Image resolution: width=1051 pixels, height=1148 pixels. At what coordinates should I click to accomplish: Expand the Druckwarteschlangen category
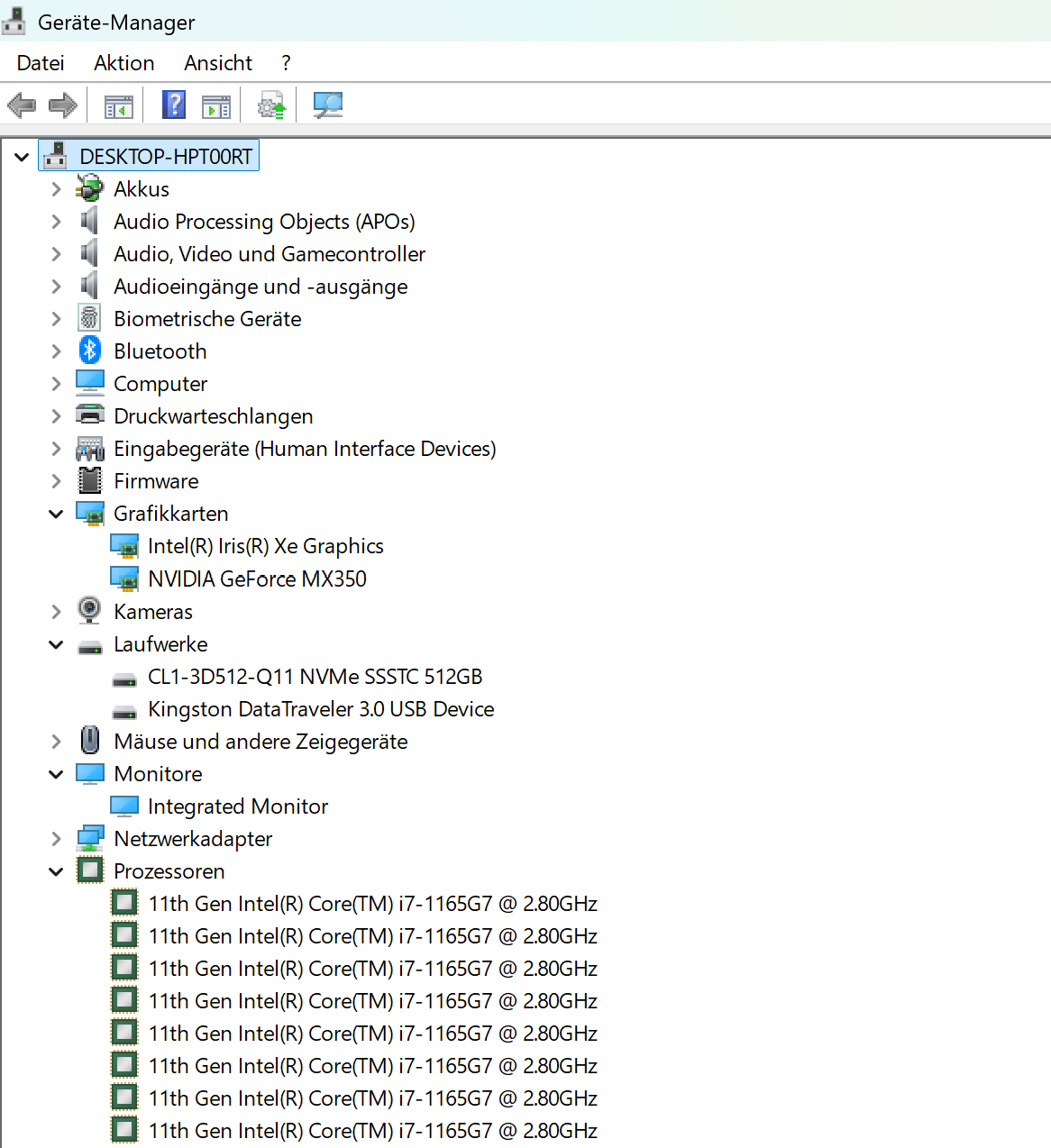[x=56, y=415]
